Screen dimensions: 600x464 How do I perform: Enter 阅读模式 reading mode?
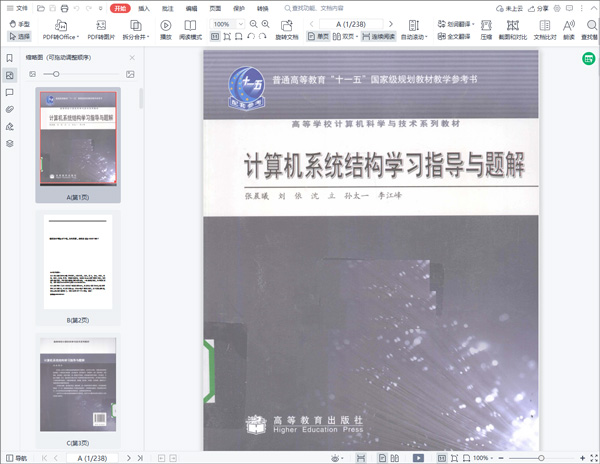pyautogui.click(x=190, y=30)
